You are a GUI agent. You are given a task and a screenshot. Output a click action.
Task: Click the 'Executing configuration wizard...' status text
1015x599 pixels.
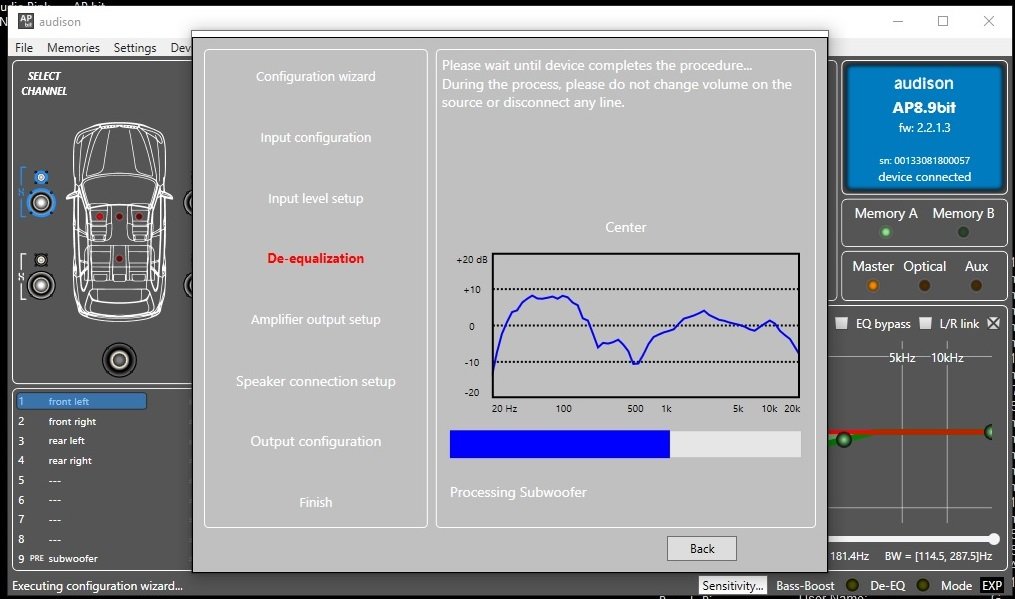(97, 585)
